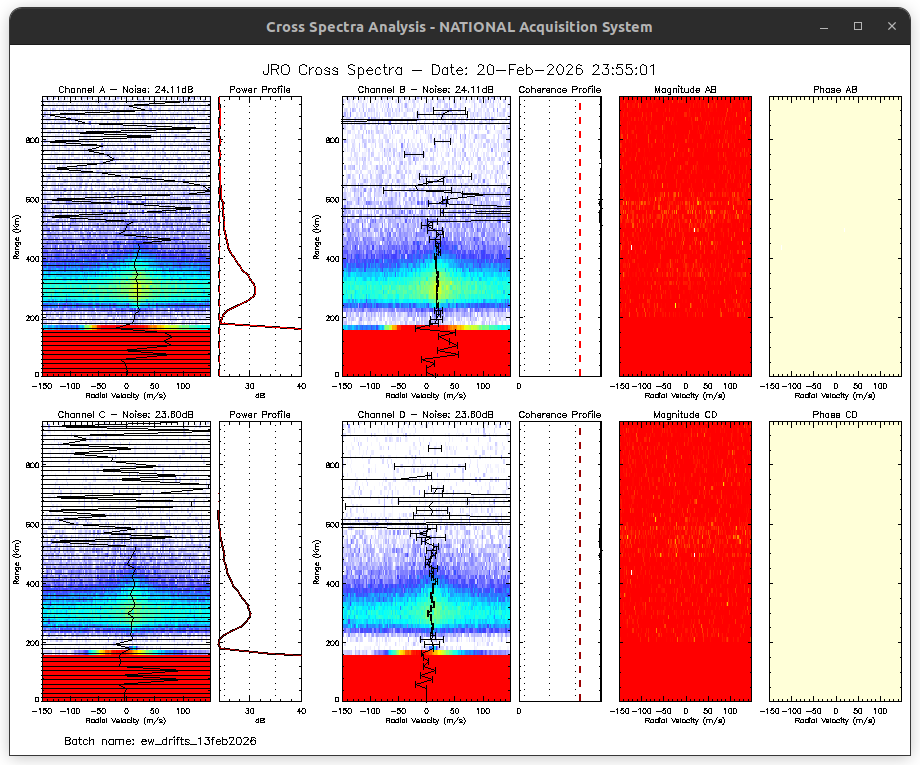Click the Power Profile plot beside Channel A

click(259, 236)
